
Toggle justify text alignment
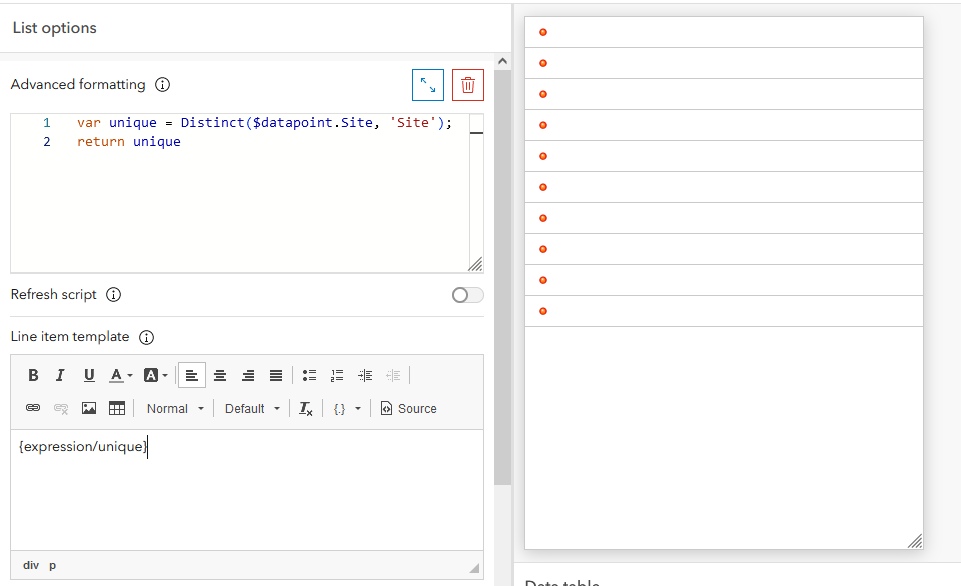coord(276,375)
